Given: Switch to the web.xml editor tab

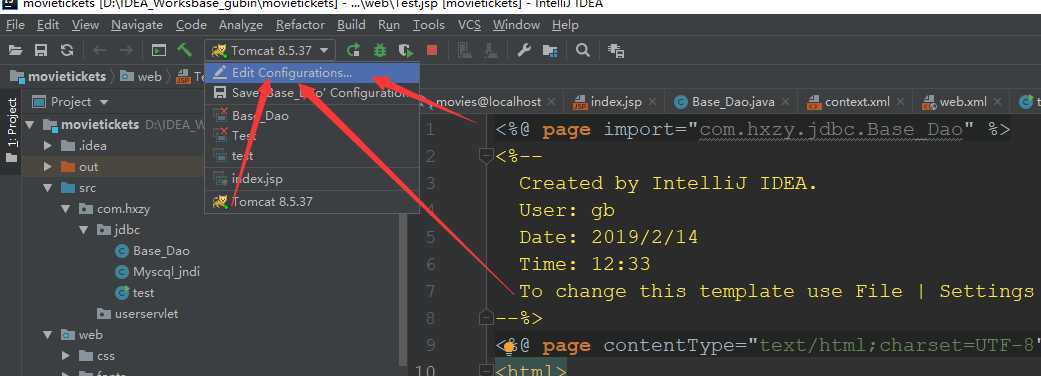Looking at the screenshot, I should [x=961, y=102].
